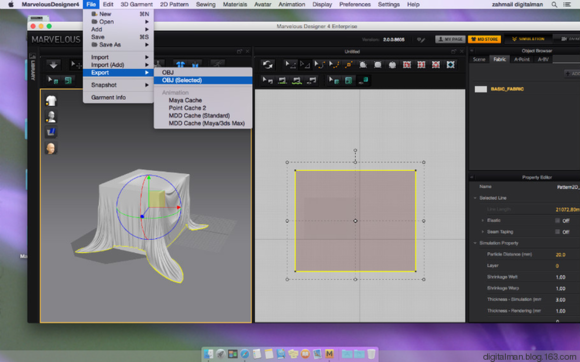Open the MD STORE button
The image size is (580, 362).
tap(485, 39)
